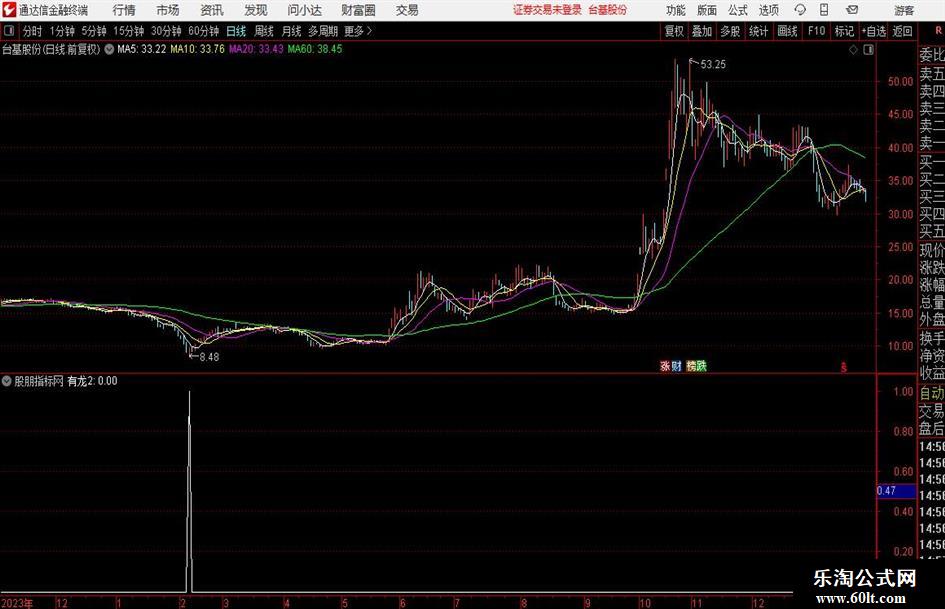Image resolution: width=945 pixels, height=609 pixels.
Task: Switch to 15分钟 period
Action: coord(128,31)
